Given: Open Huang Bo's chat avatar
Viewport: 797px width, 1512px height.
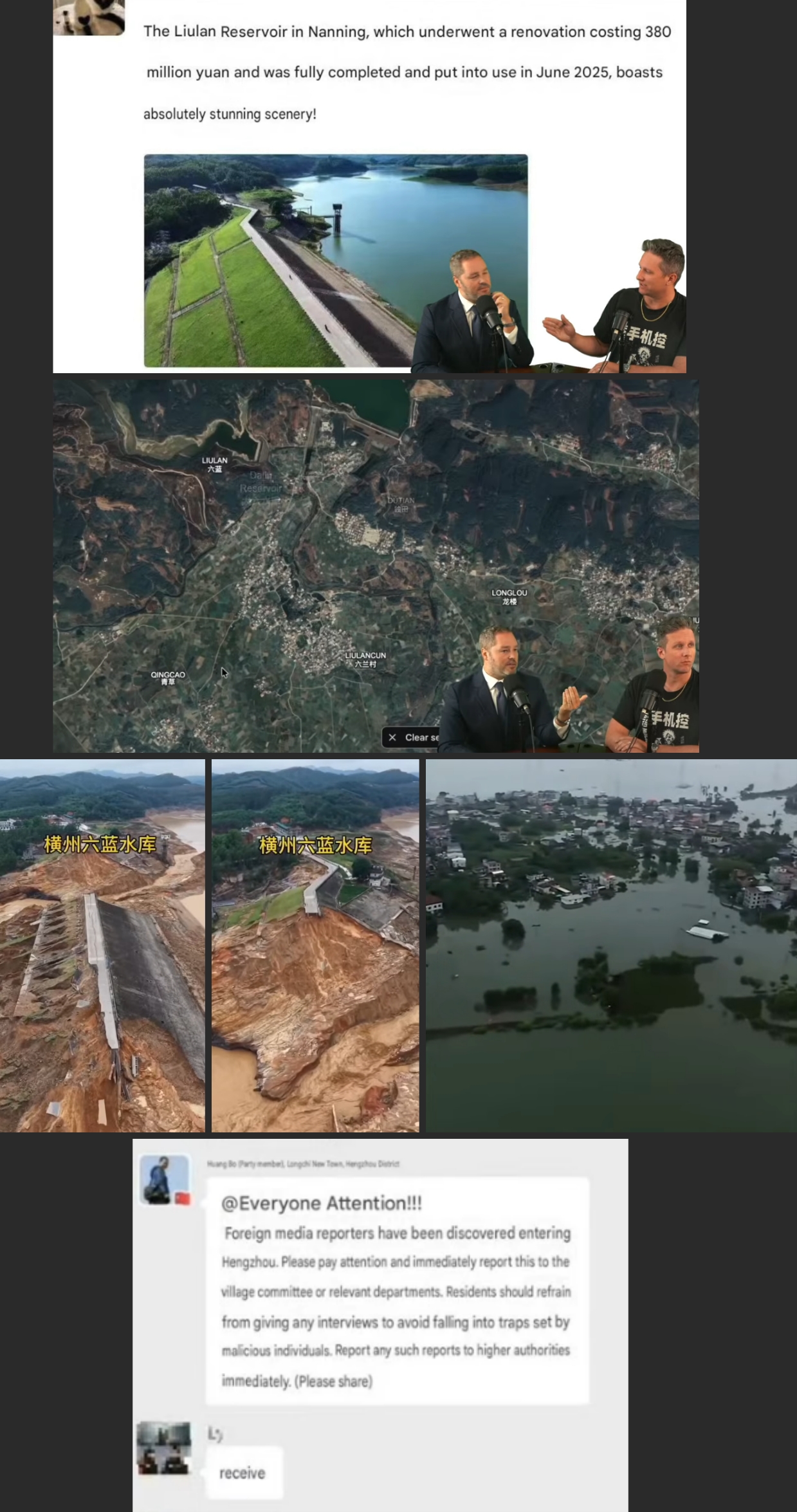Looking at the screenshot, I should click(x=165, y=1179).
